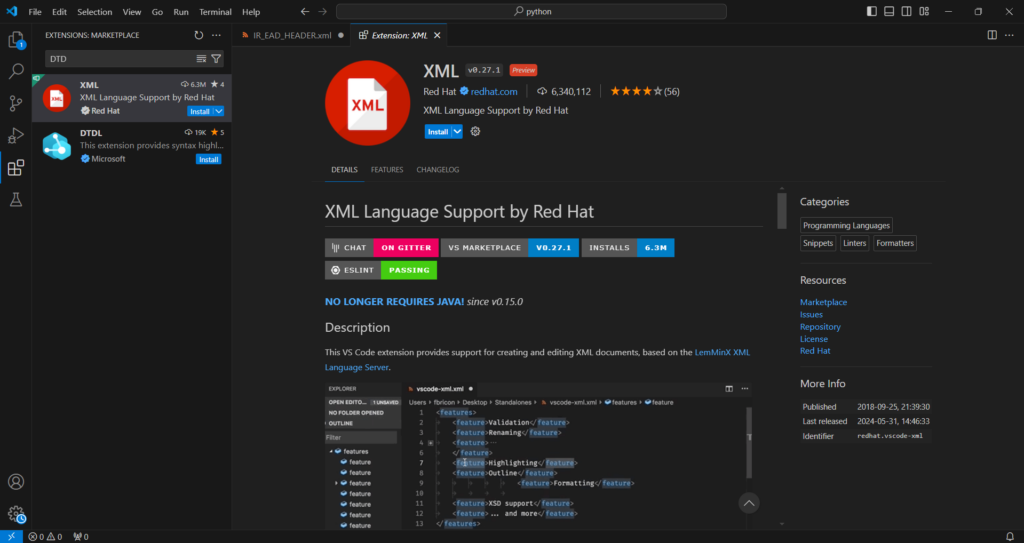Image resolution: width=1024 pixels, height=543 pixels.
Task: Switch to the IR_EAD_HEADER.xml tab
Action: (292, 35)
